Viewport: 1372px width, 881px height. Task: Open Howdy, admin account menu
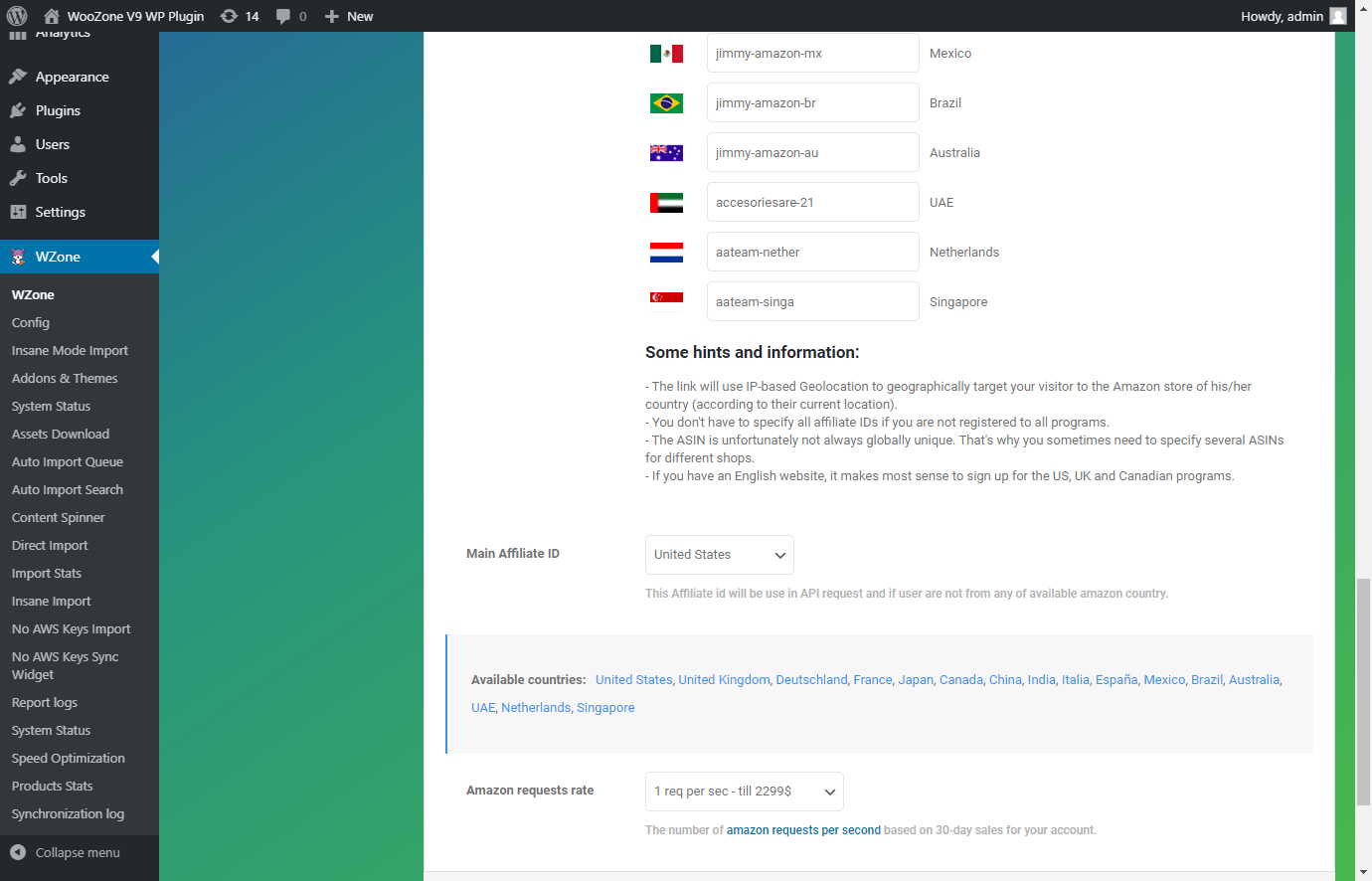[x=1293, y=16]
